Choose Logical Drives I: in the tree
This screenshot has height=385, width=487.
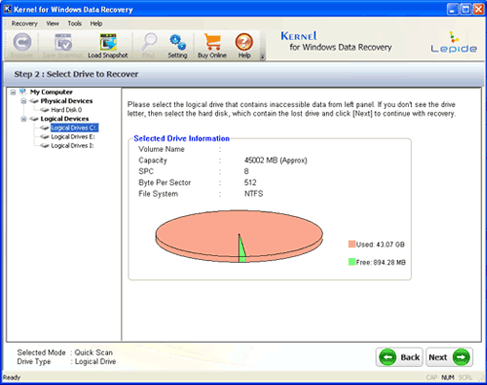pyautogui.click(x=72, y=146)
